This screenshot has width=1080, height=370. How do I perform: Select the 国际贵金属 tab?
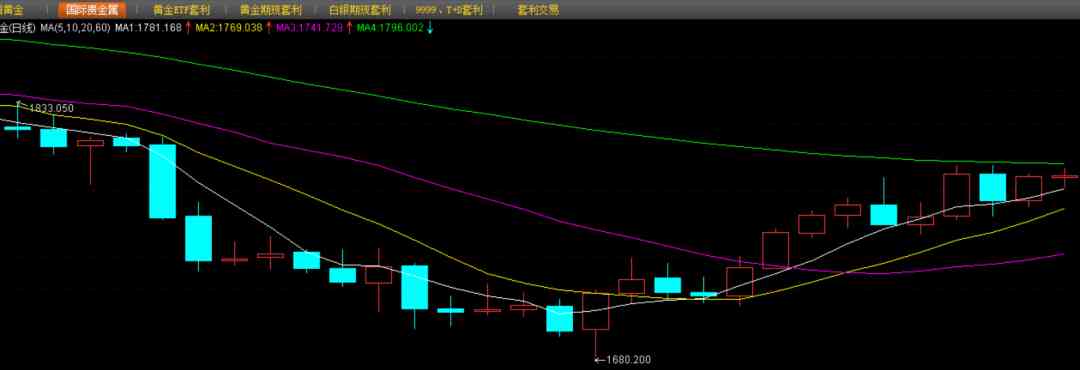92,10
